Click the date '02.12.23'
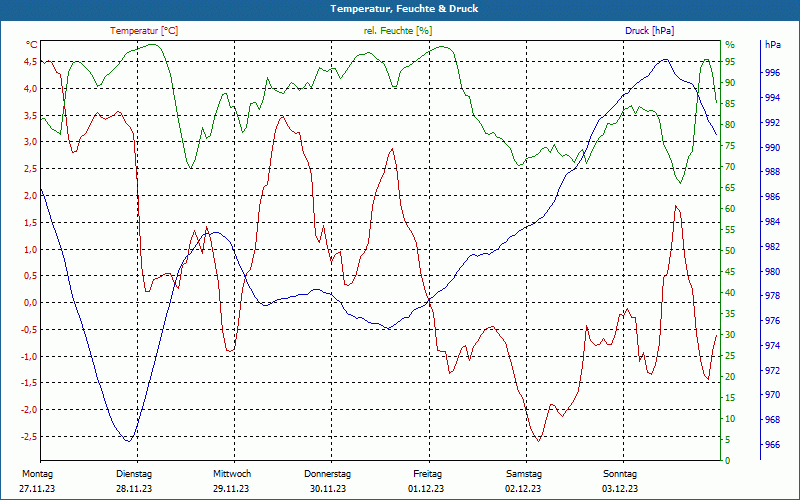 [523, 489]
